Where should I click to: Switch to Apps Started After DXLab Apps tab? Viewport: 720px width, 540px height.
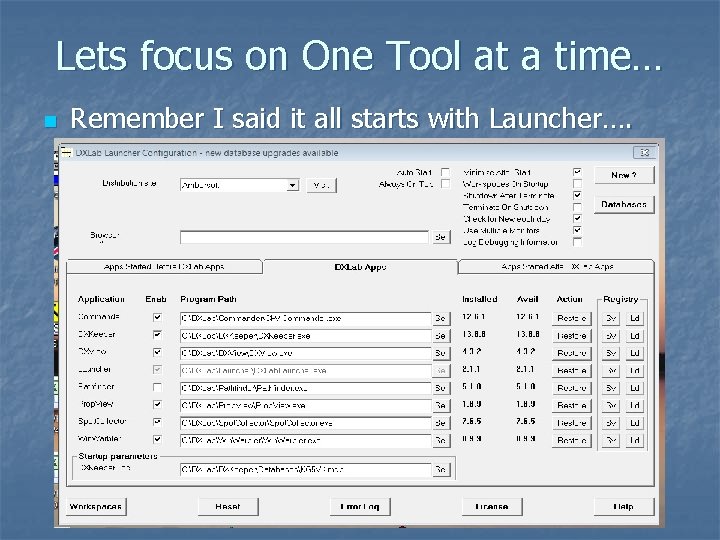(557, 267)
